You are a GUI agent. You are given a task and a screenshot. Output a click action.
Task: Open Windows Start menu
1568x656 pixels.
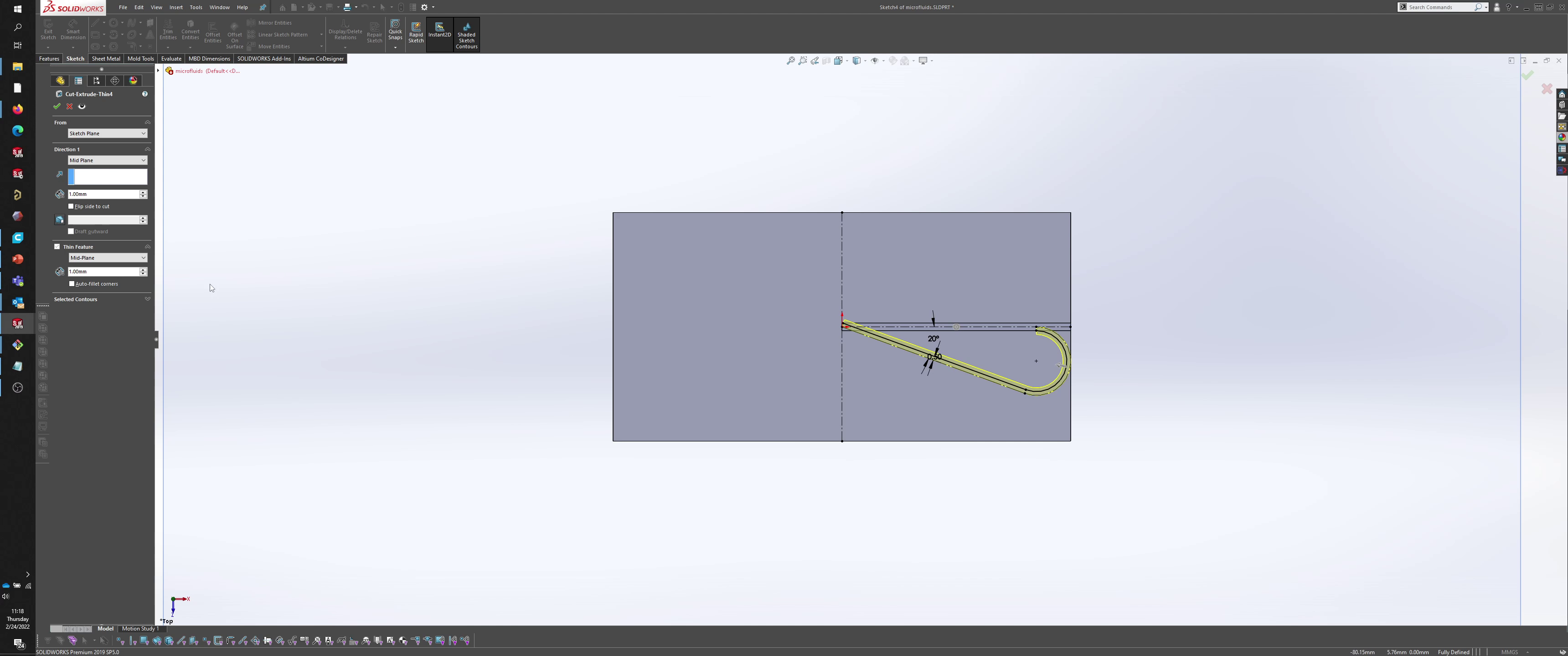point(18,9)
